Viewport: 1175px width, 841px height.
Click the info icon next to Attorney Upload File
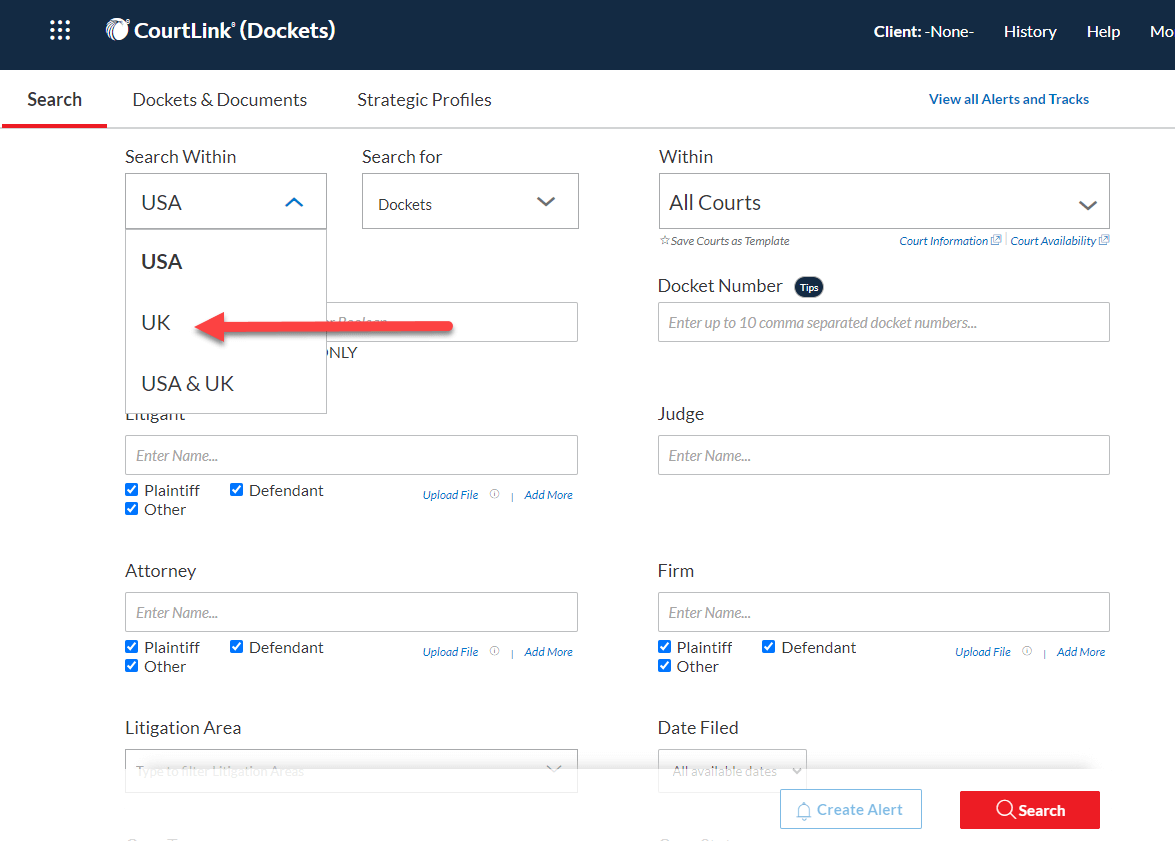pyautogui.click(x=495, y=651)
